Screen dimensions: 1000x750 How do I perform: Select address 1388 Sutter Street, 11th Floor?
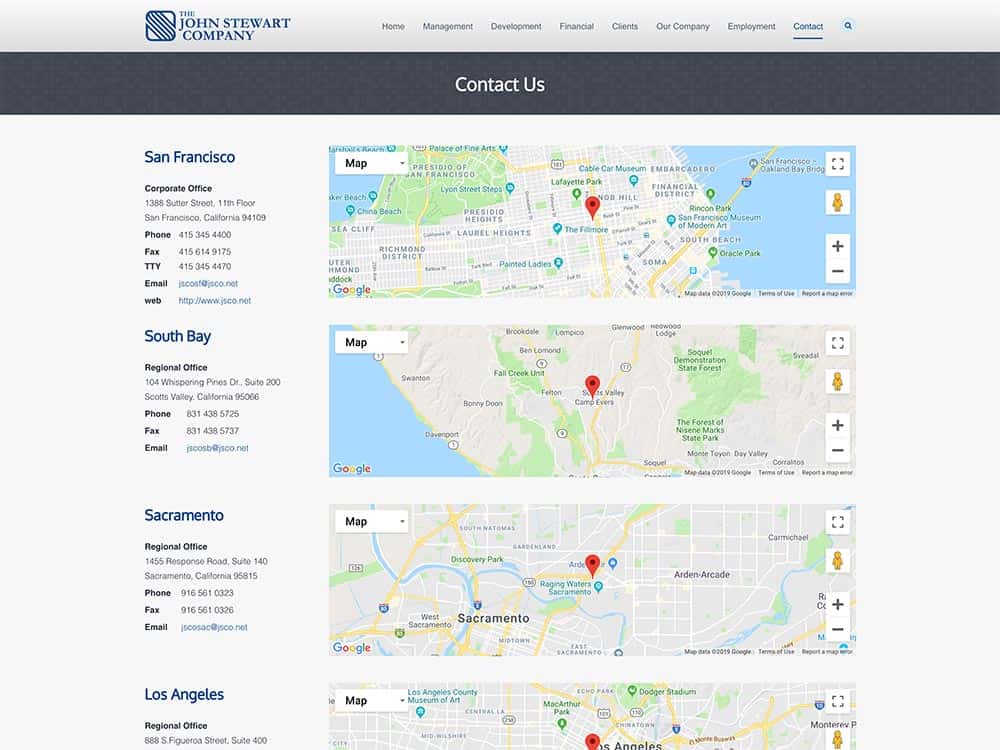click(200, 203)
